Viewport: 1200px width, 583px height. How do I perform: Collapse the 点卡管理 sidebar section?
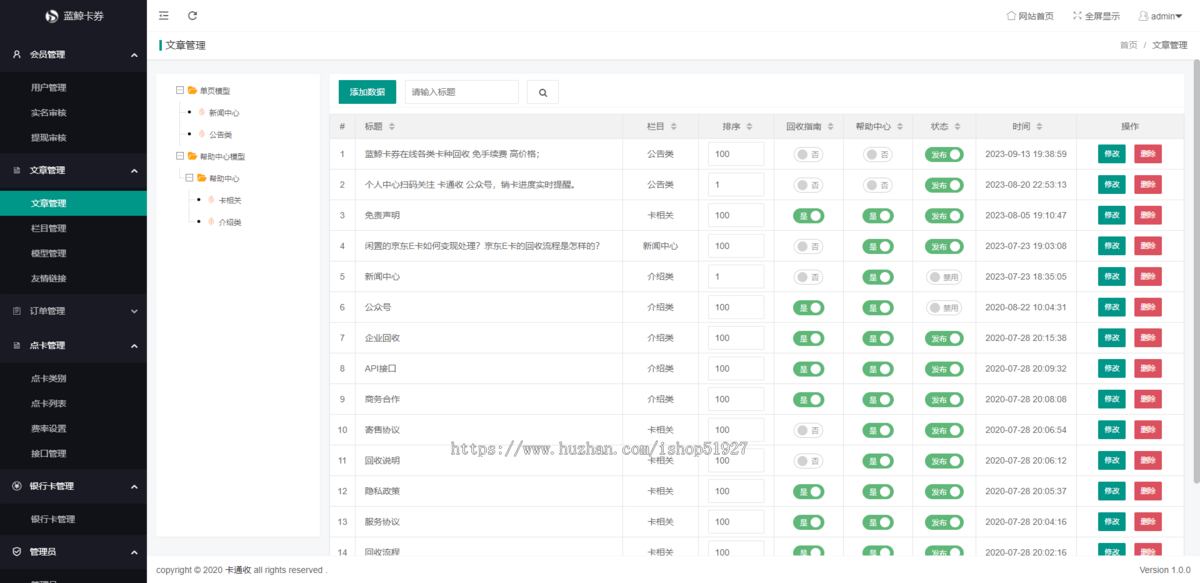73,346
